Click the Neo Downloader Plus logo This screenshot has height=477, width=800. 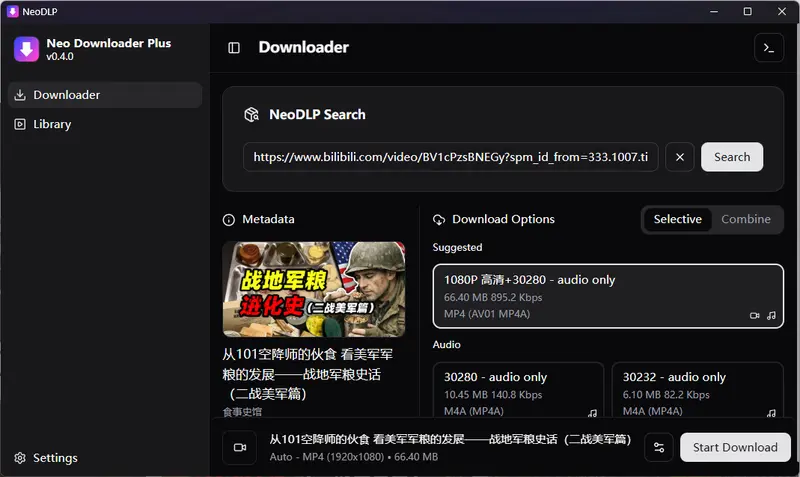coord(27,49)
